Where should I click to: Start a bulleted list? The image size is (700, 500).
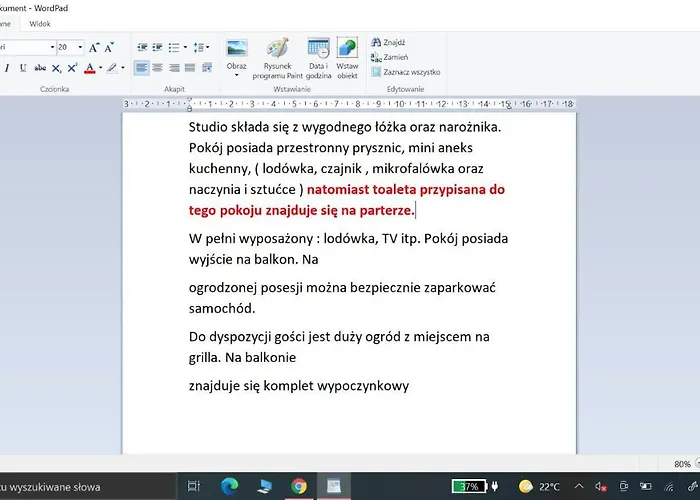point(174,47)
